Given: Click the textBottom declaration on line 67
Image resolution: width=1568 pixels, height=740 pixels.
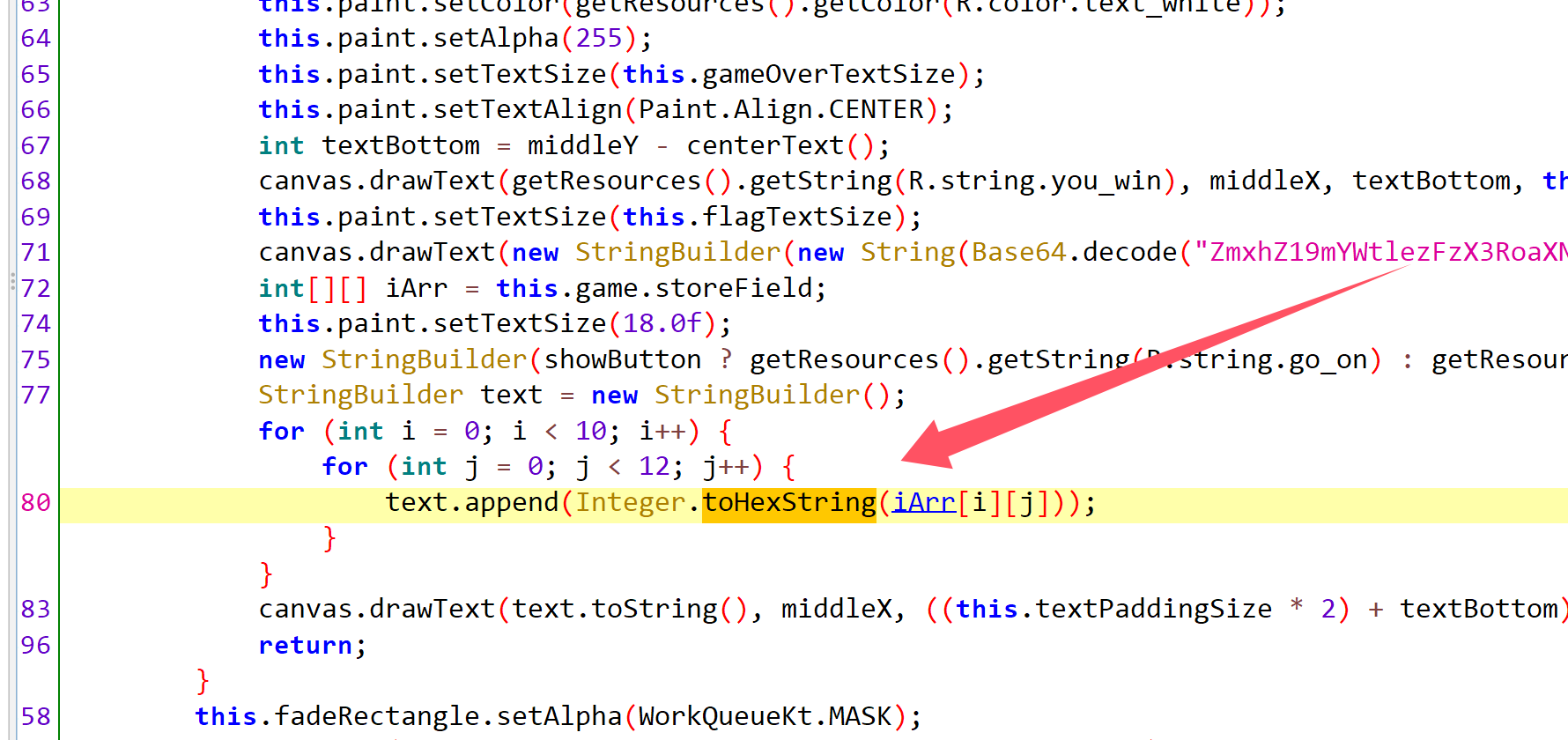Looking at the screenshot, I should [x=401, y=145].
